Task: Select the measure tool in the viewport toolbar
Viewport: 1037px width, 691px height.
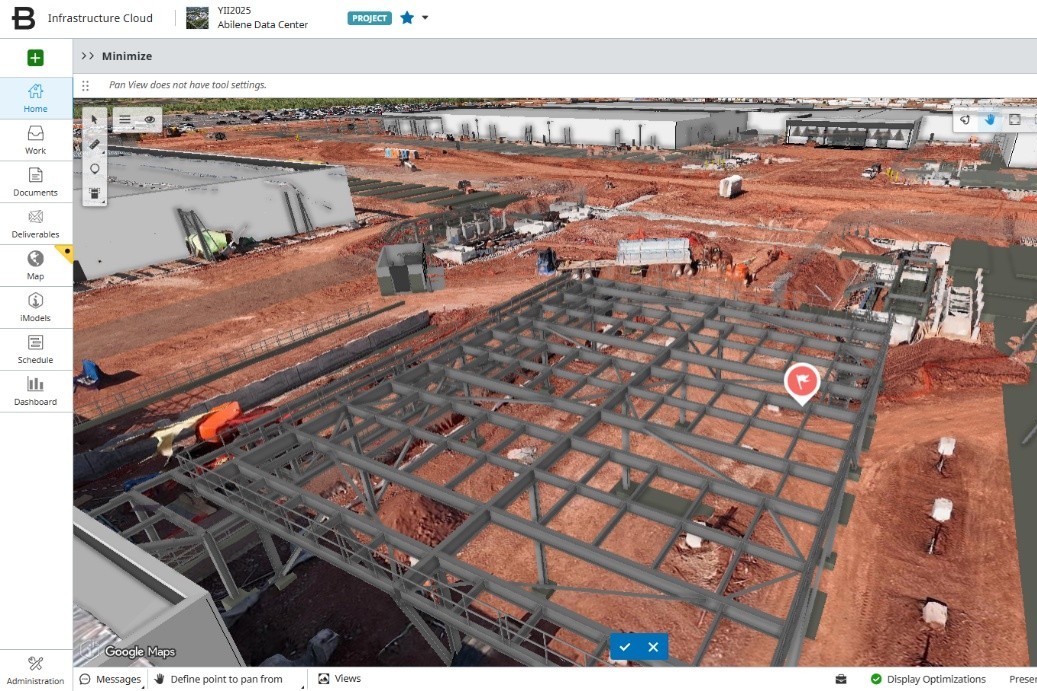Action: pos(94,143)
